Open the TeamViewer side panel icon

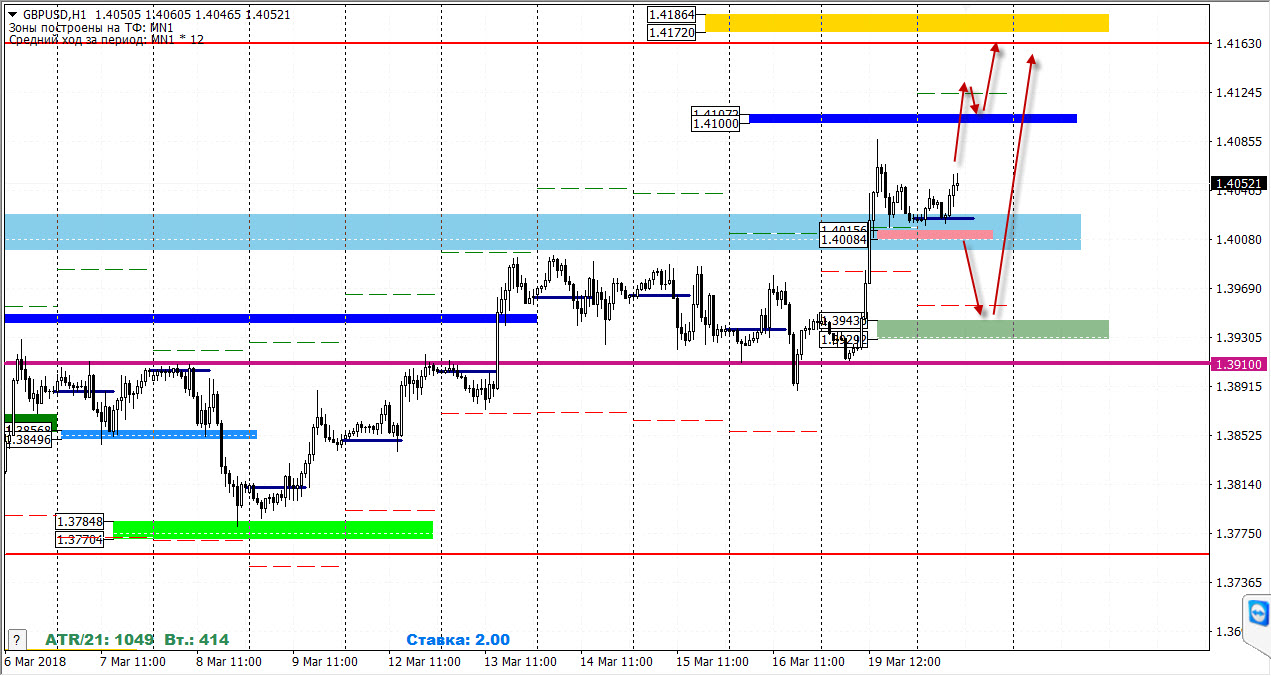[1258, 611]
